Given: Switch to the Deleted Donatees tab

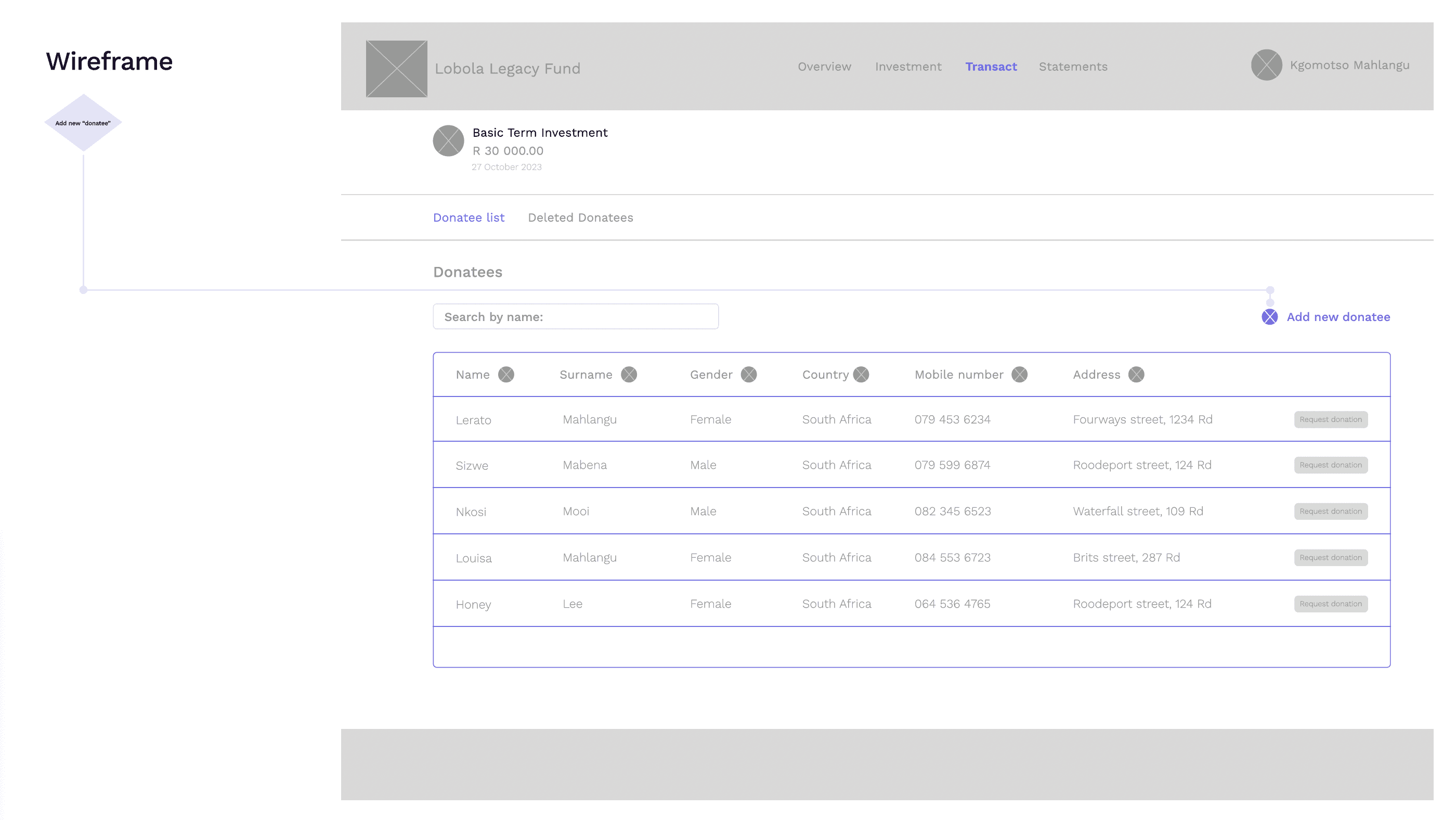Looking at the screenshot, I should pyautogui.click(x=580, y=217).
